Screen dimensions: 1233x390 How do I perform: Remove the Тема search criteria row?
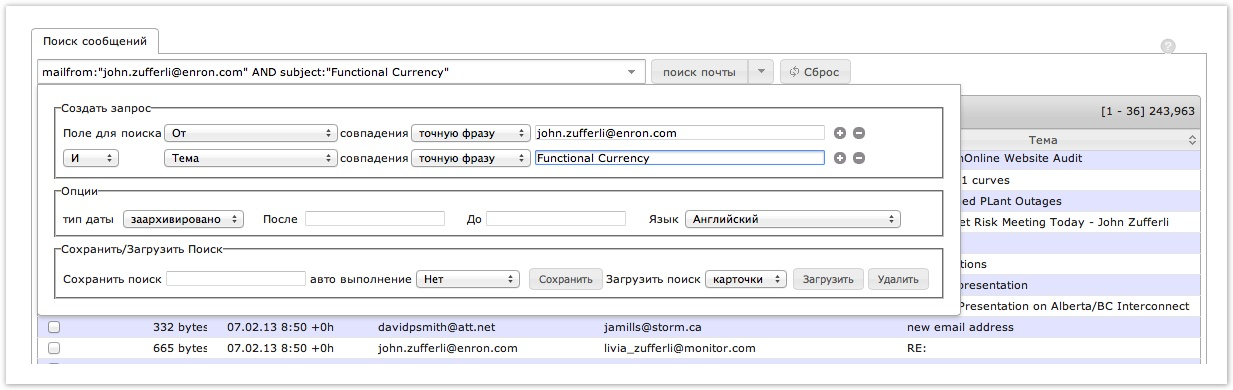tap(859, 158)
